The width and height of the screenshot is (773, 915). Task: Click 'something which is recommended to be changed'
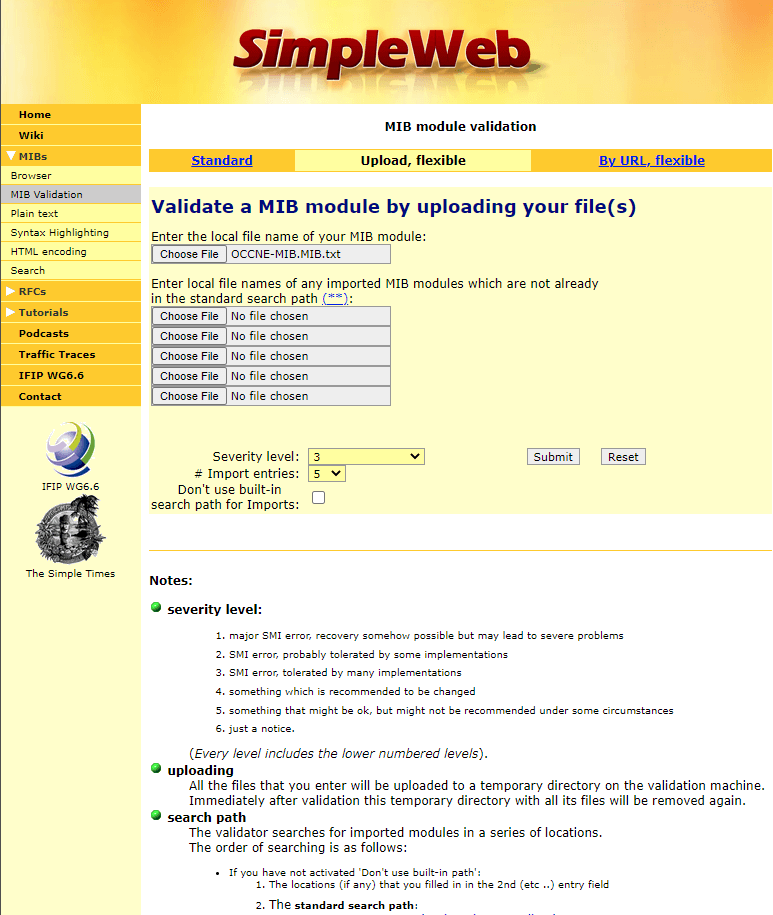point(352,692)
